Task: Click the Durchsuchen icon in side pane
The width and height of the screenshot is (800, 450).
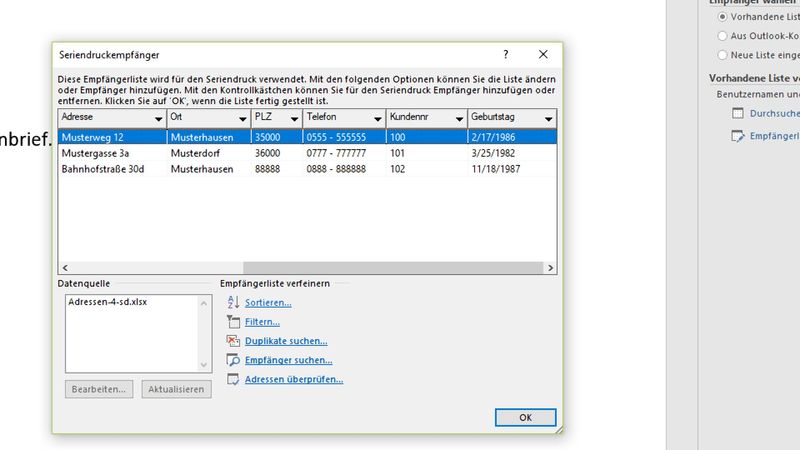Action: pyautogui.click(x=738, y=113)
